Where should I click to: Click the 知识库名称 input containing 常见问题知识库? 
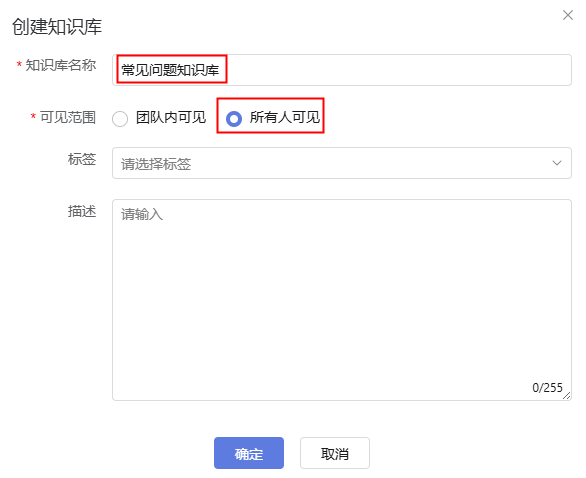click(342, 70)
